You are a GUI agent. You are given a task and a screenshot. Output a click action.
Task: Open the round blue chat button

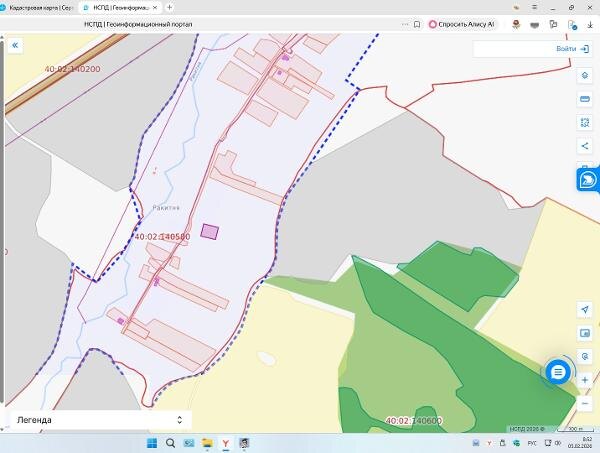(558, 372)
